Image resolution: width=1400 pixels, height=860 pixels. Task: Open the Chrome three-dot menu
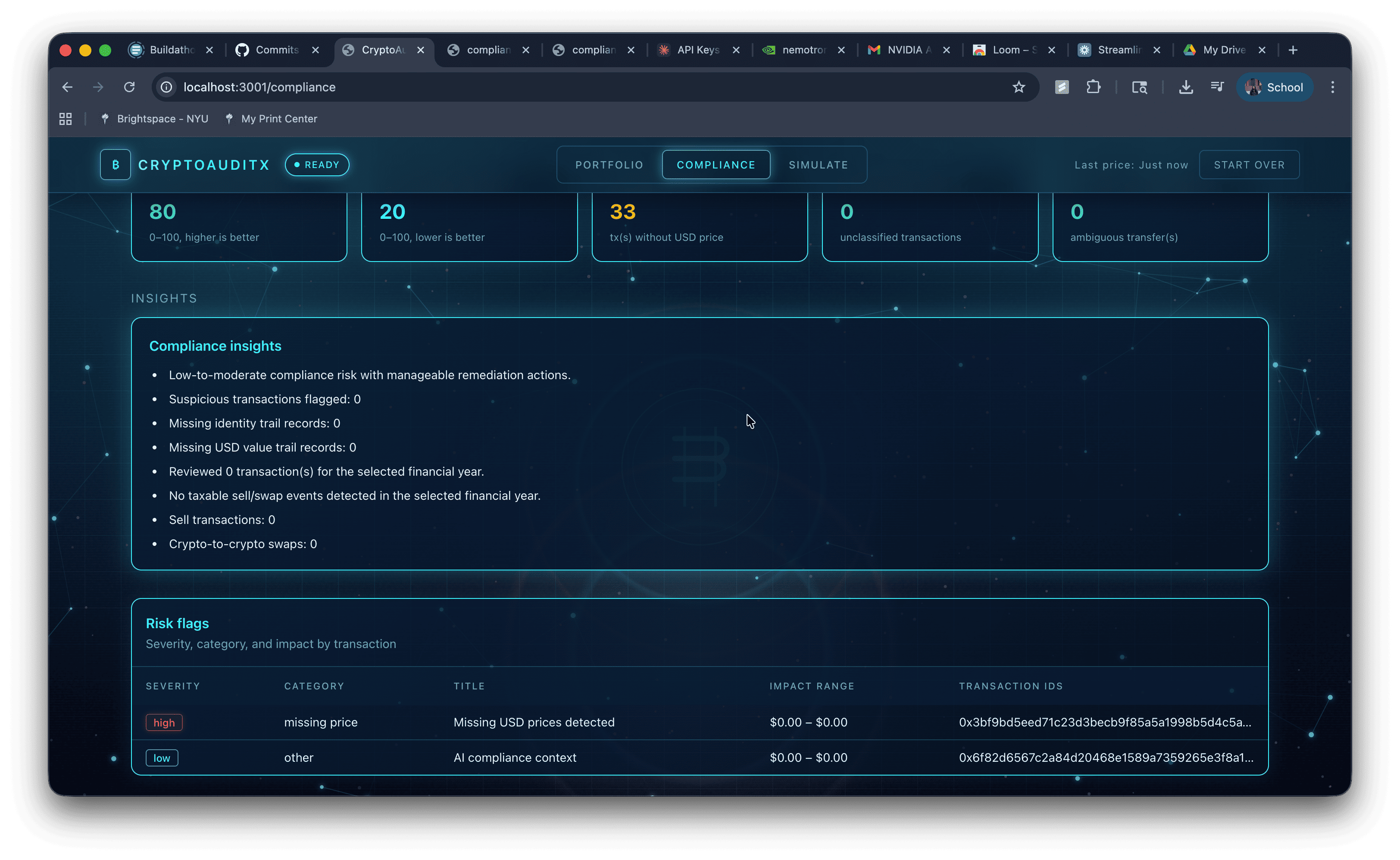coord(1332,87)
